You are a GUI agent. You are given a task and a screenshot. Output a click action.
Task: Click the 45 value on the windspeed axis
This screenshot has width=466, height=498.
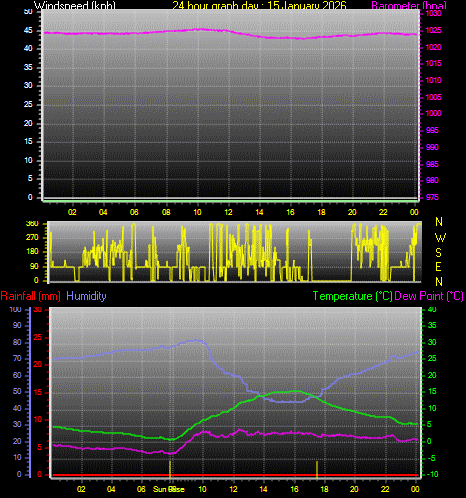(28, 31)
